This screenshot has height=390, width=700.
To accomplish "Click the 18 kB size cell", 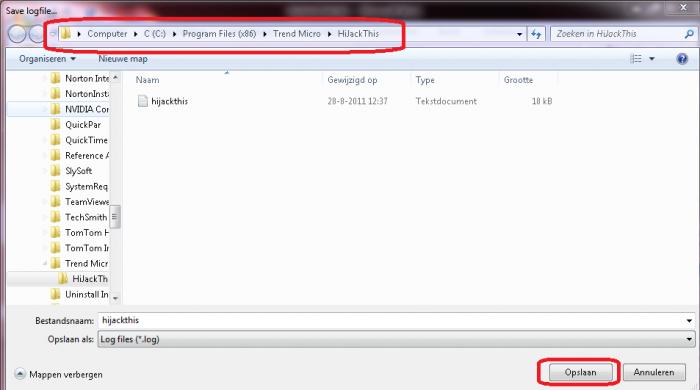I will coord(542,101).
